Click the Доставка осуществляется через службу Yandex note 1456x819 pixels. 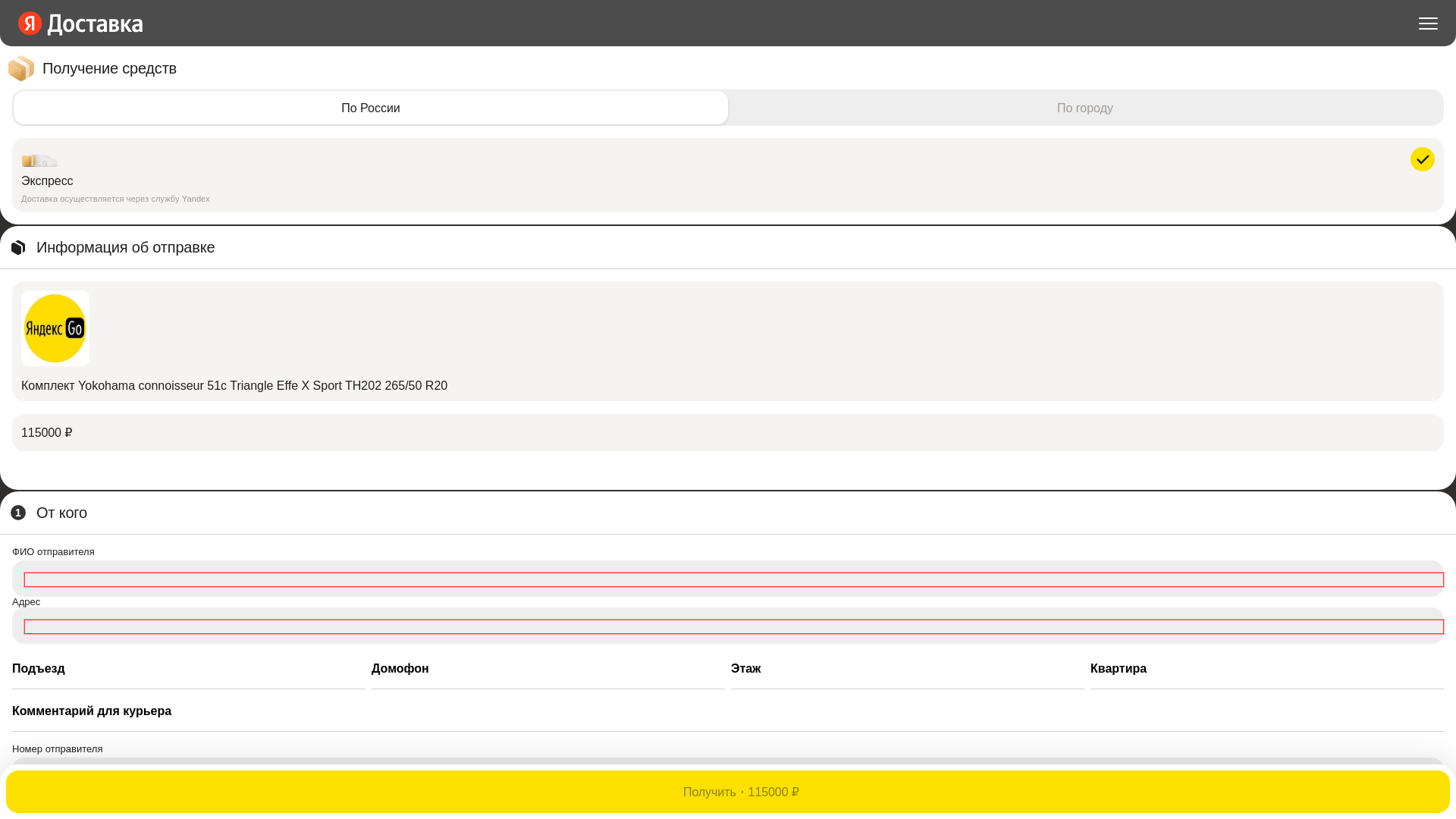115,199
